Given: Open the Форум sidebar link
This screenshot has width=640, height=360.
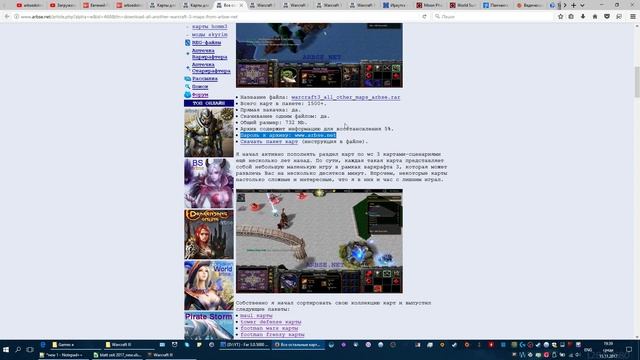Looking at the screenshot, I should [x=200, y=95].
